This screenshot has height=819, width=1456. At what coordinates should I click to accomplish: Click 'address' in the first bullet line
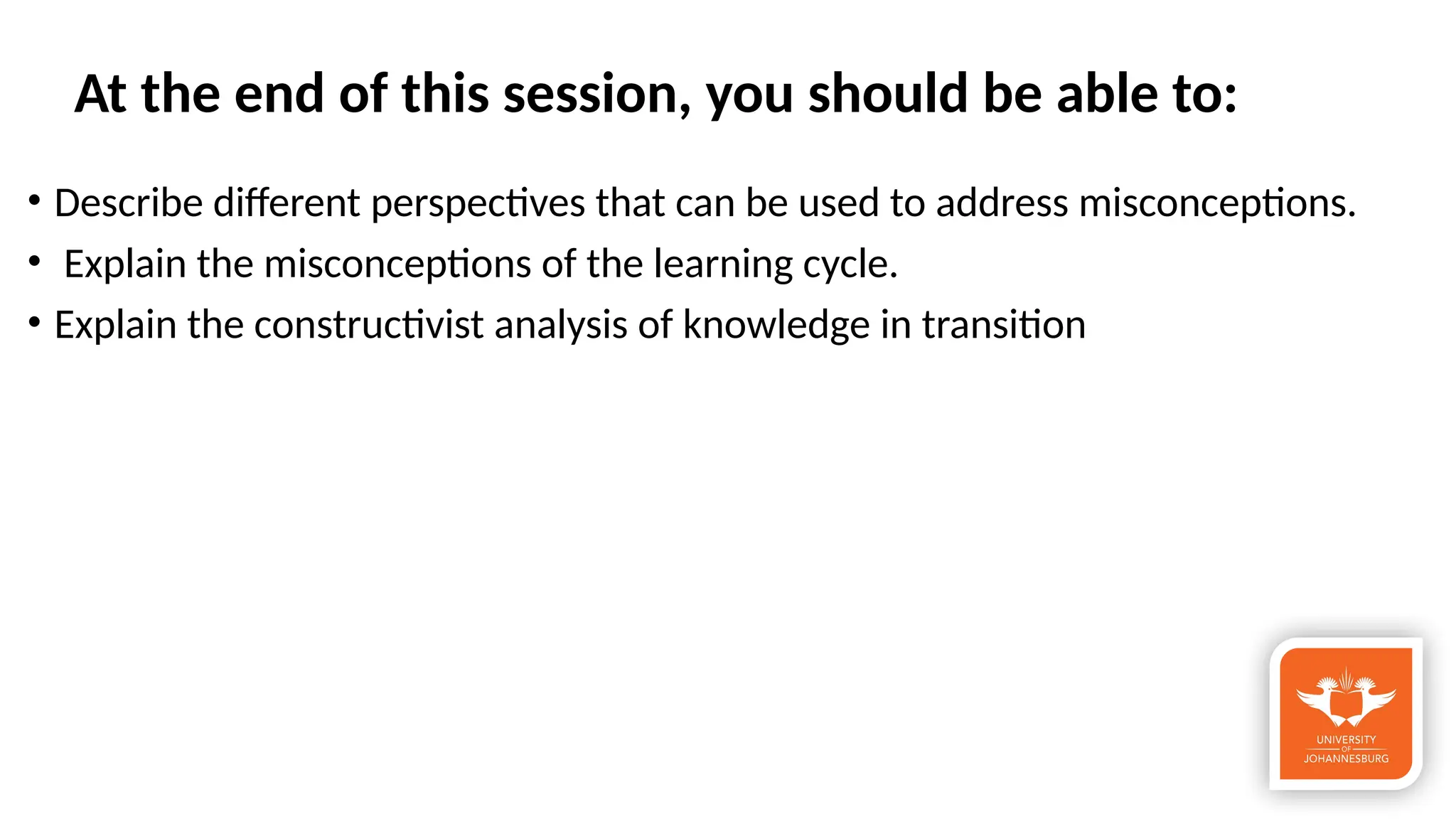[x=1002, y=203]
